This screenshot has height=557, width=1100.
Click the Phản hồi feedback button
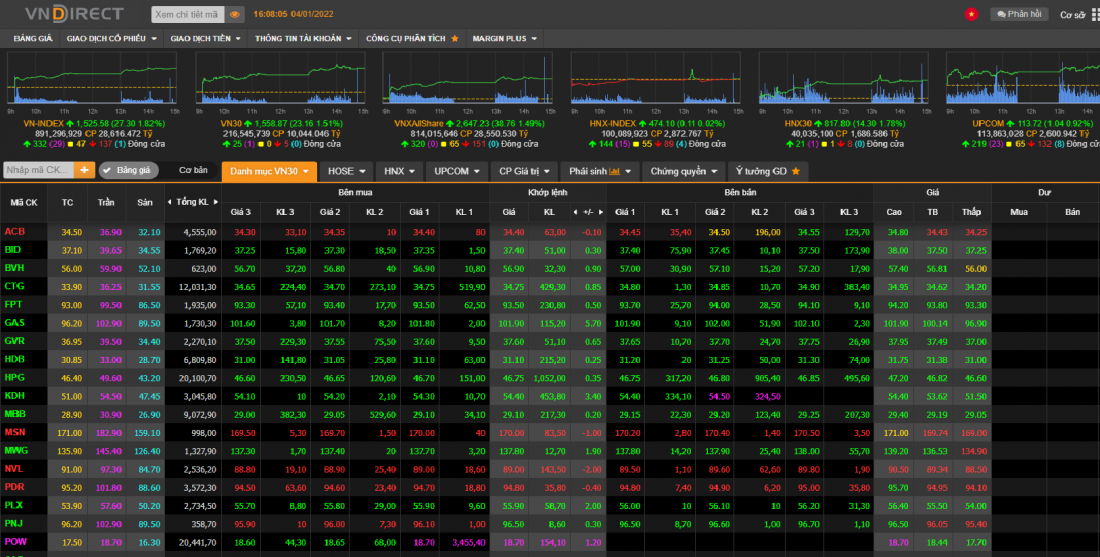[1019, 14]
